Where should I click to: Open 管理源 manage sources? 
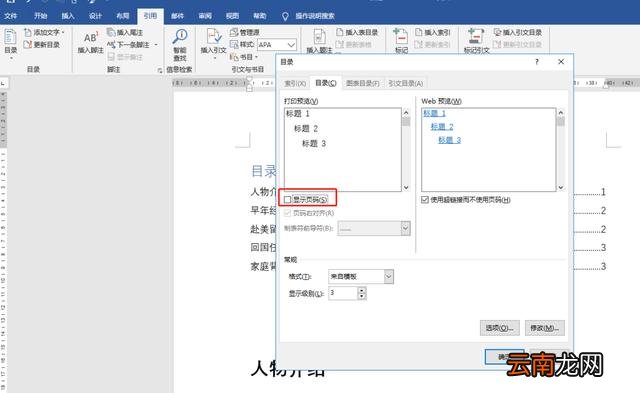[244, 32]
